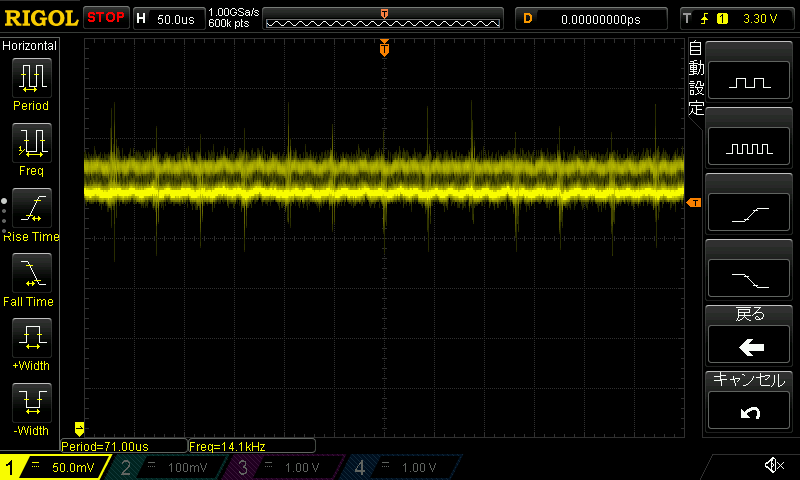
Task: Select the Freq measurement icon
Action: point(32,142)
